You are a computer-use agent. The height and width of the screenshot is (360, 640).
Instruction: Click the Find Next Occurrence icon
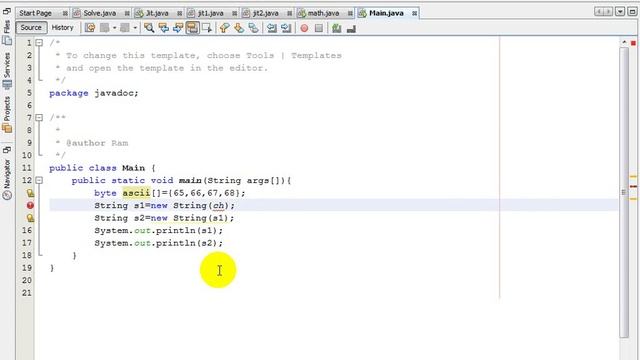[178, 28]
